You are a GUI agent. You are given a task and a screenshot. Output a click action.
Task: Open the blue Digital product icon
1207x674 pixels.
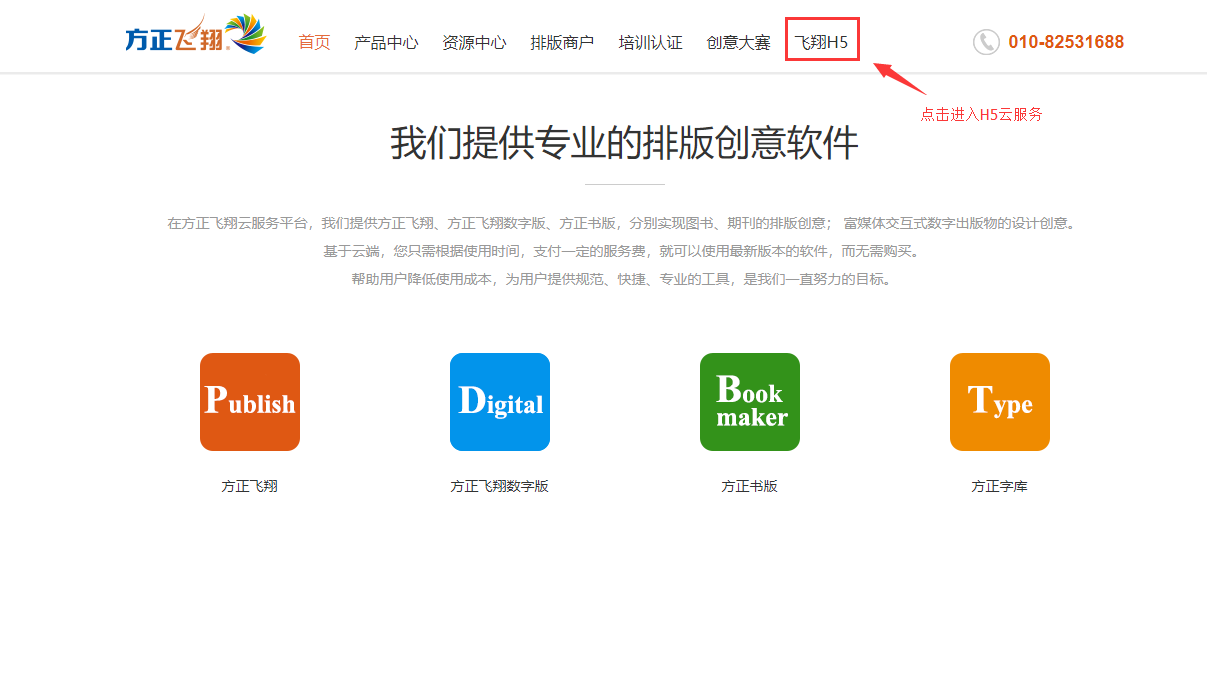click(500, 402)
